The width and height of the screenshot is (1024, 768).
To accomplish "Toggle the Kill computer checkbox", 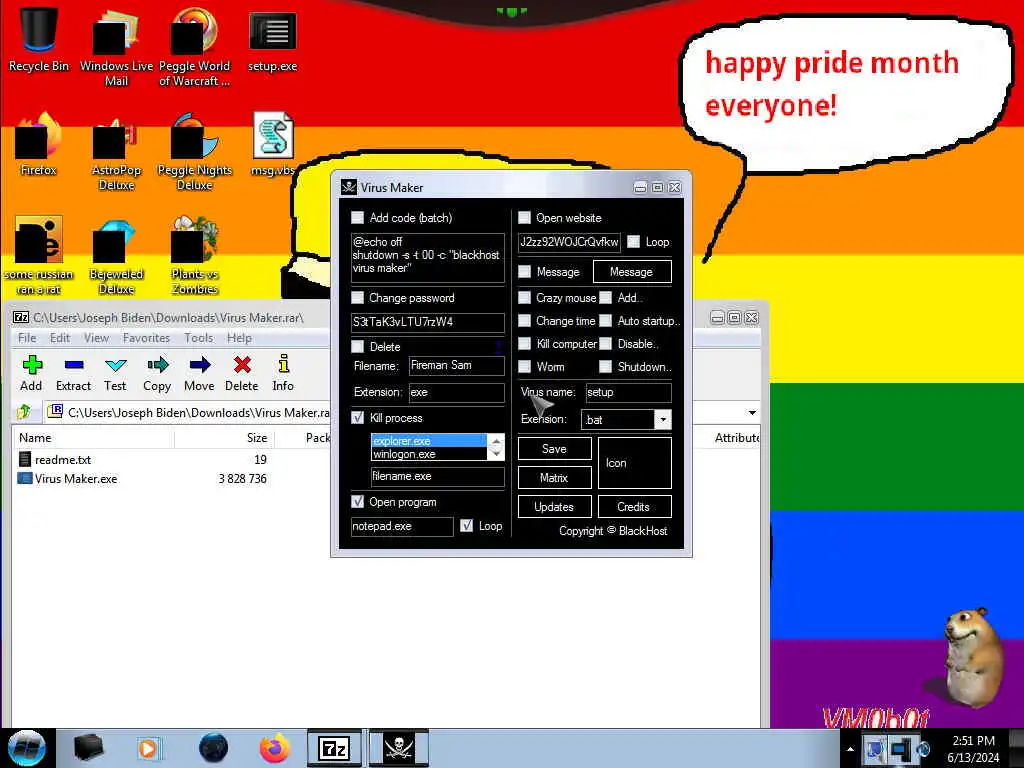I will coord(524,344).
